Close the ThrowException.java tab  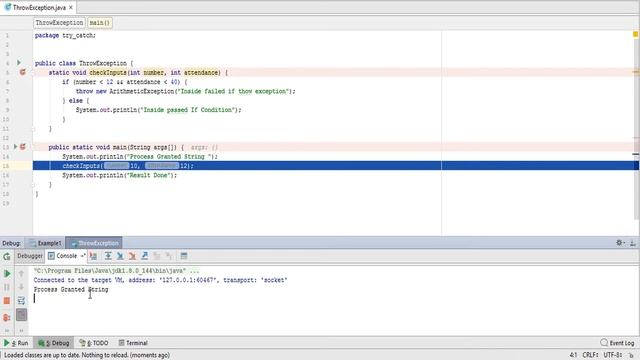point(71,7)
